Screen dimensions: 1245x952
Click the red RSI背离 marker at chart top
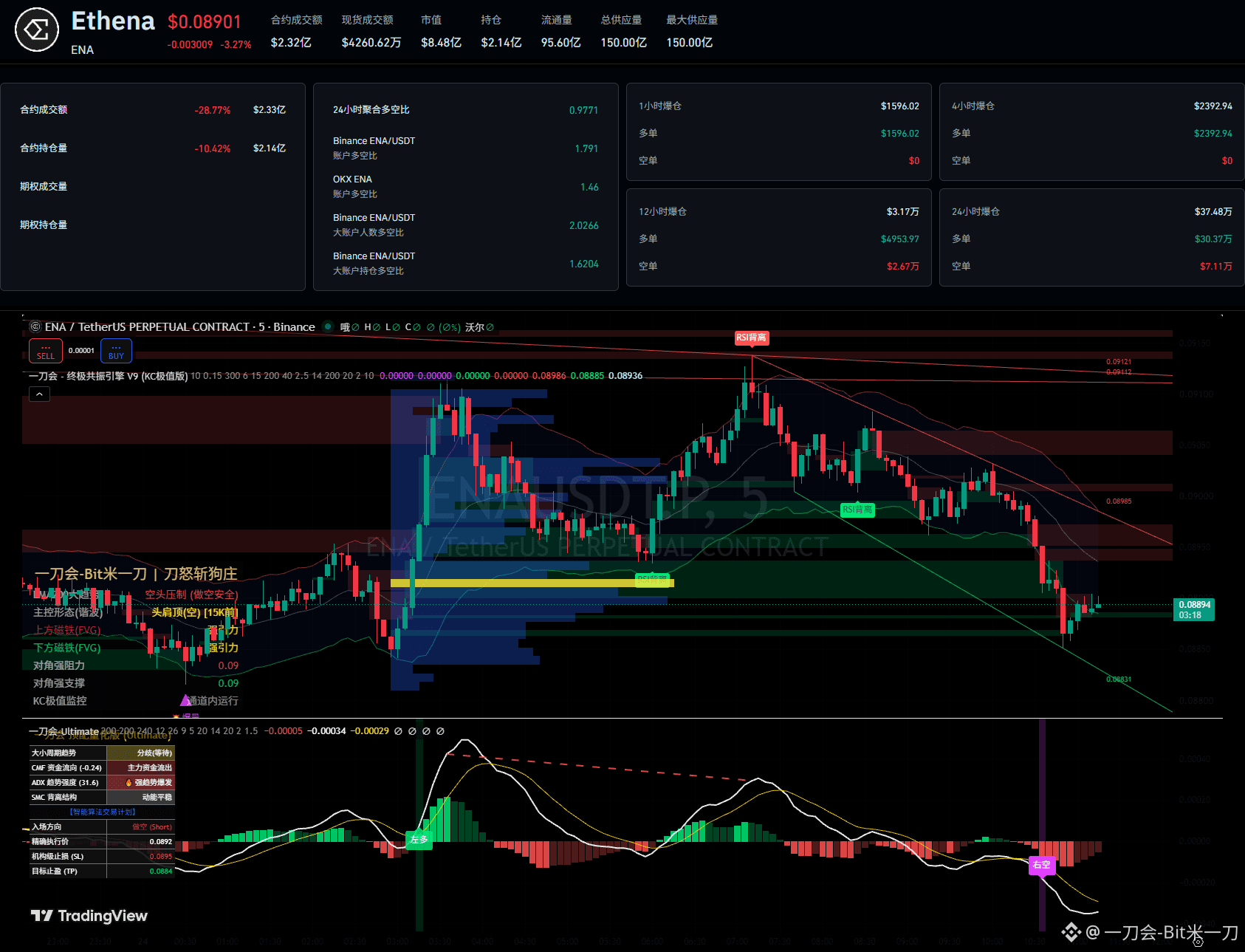[x=751, y=338]
